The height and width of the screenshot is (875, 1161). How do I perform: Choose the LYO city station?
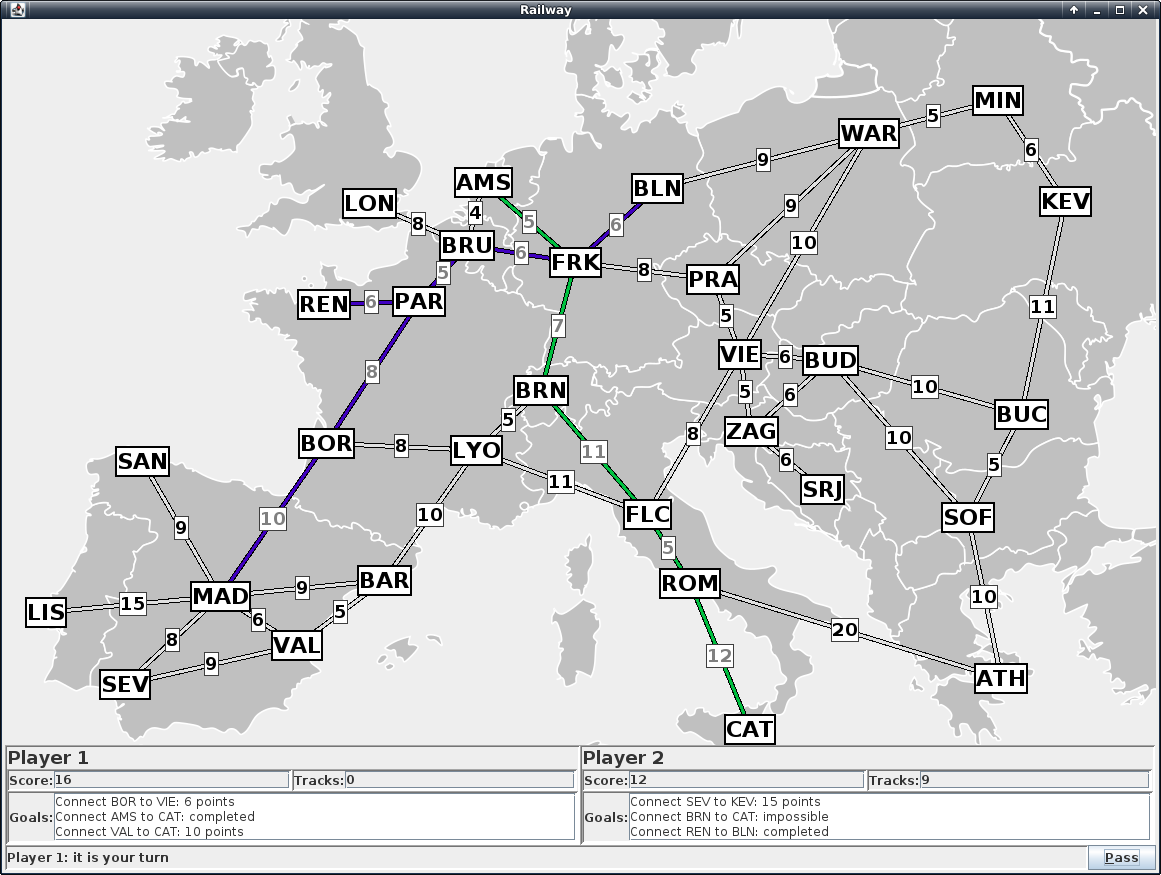pos(476,450)
